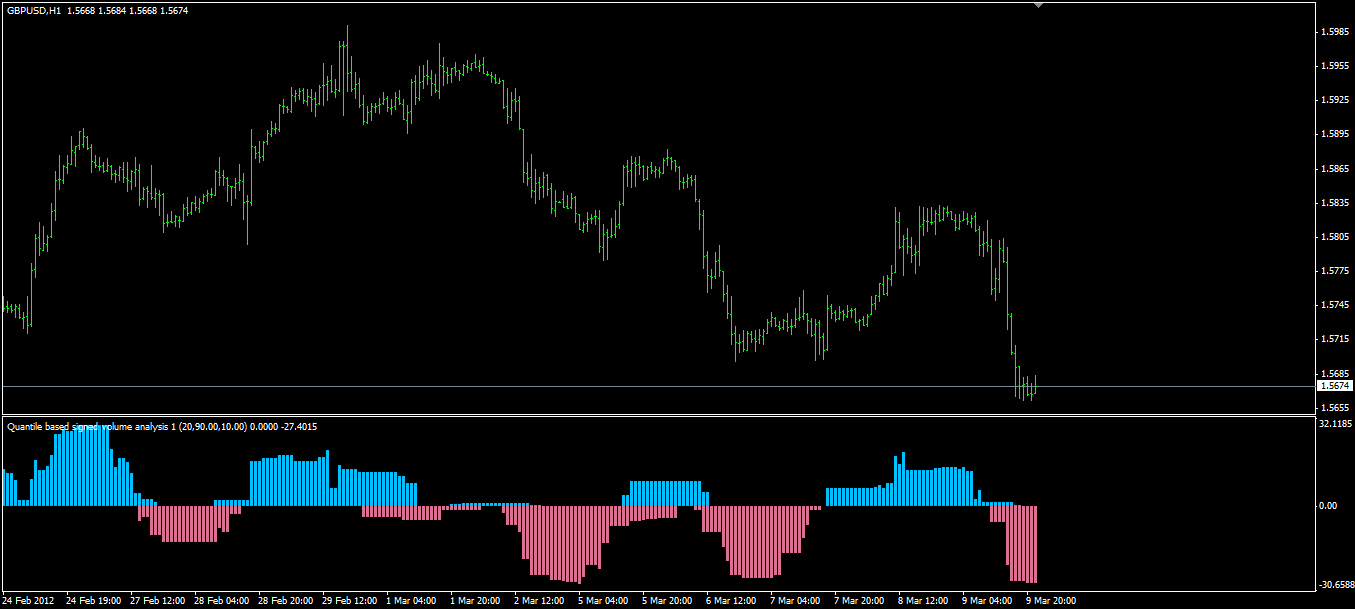Viewport: 1355px width, 609px height.
Task: Click the 1.5805 price axis label
Action: pyautogui.click(x=1334, y=237)
